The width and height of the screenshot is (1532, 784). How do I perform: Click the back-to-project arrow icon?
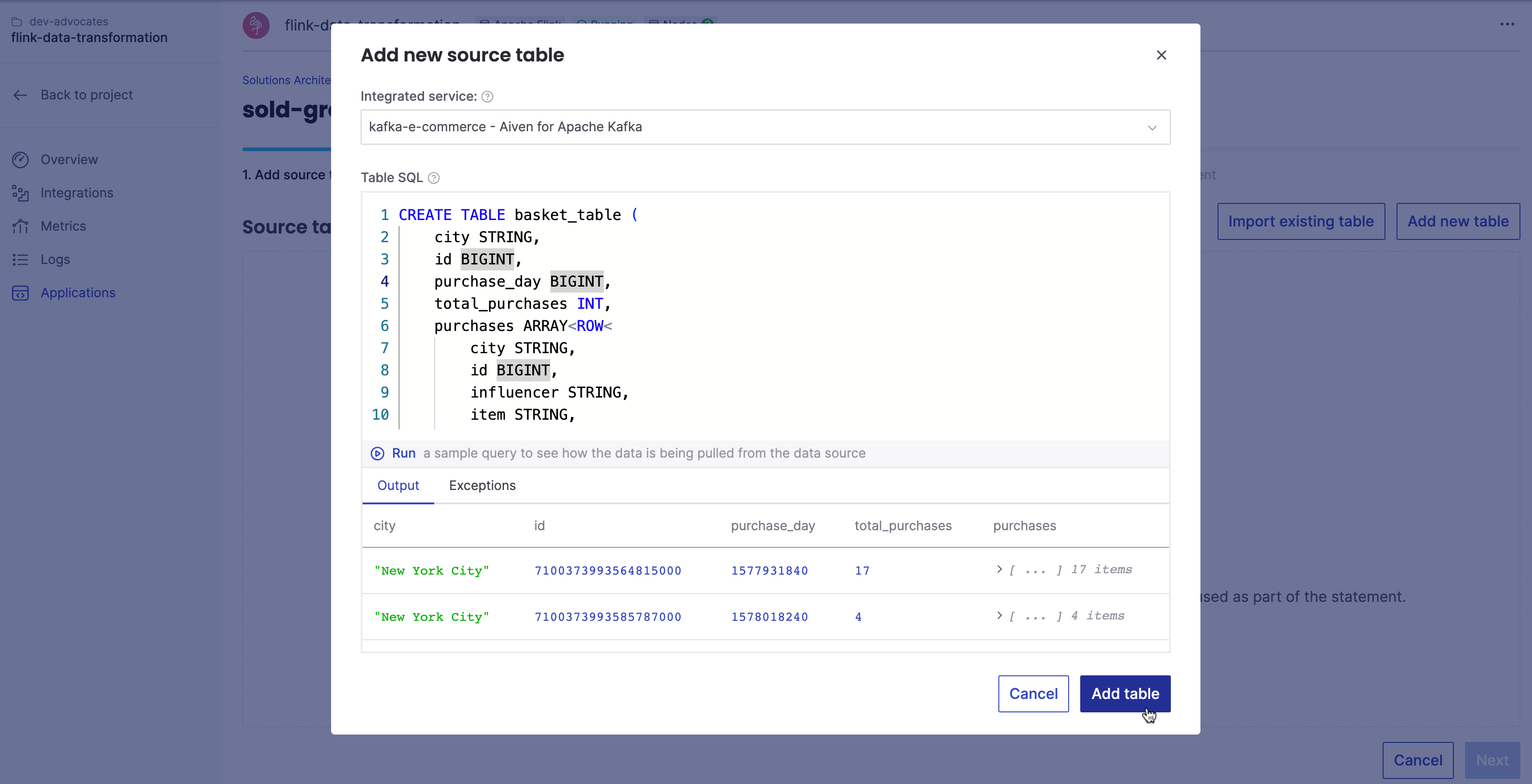point(19,94)
